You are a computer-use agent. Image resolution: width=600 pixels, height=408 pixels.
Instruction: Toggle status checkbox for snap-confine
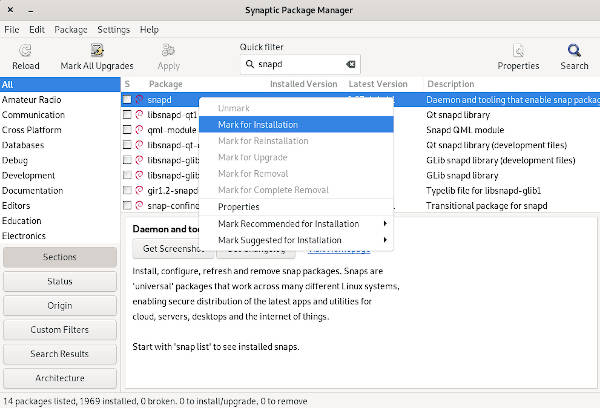coord(127,206)
